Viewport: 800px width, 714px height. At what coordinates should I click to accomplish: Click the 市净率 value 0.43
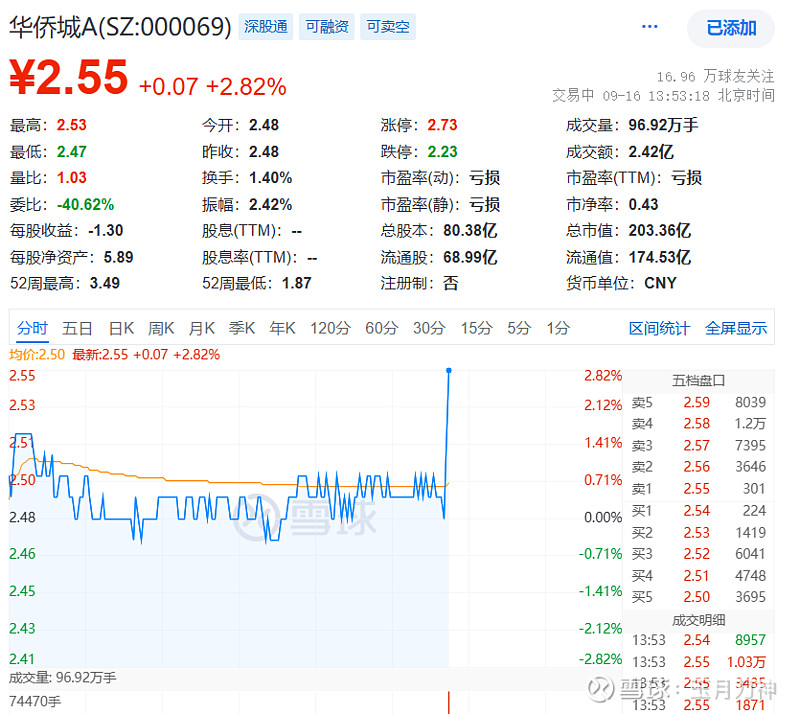click(x=643, y=205)
